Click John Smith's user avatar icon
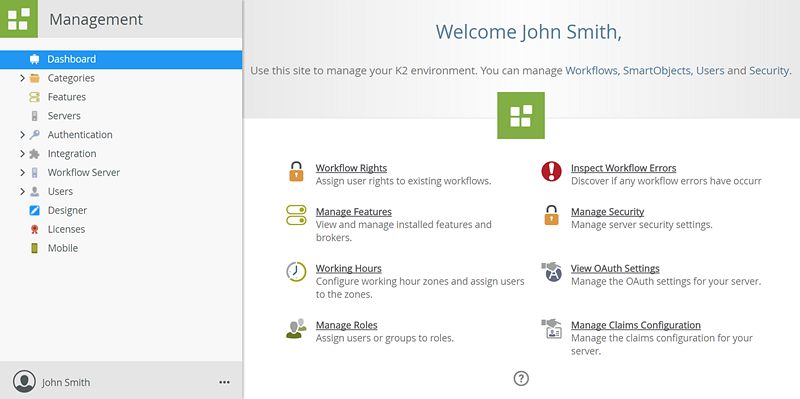 coord(24,381)
